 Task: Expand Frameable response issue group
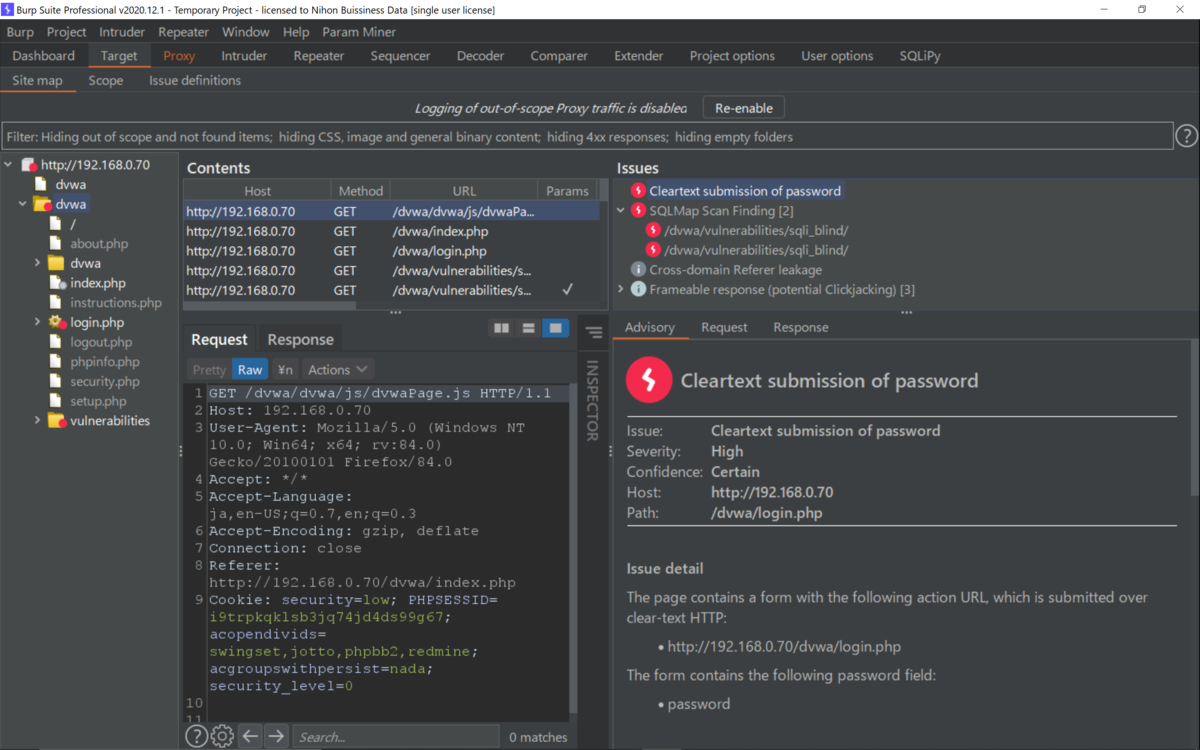click(x=621, y=289)
